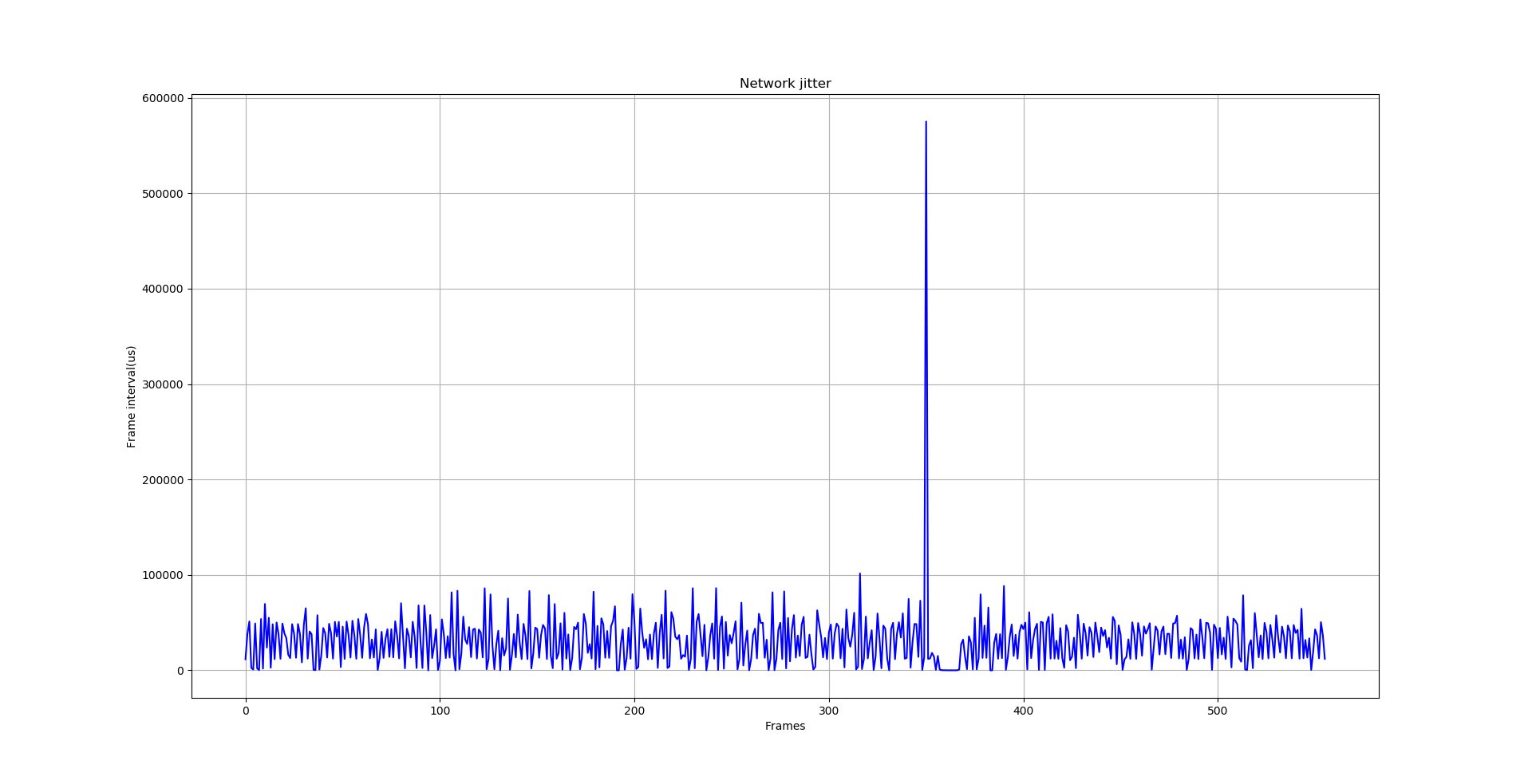Screen dimensions: 1532x784
Task: Click the 500 x-axis tick label
Action: click(1218, 711)
